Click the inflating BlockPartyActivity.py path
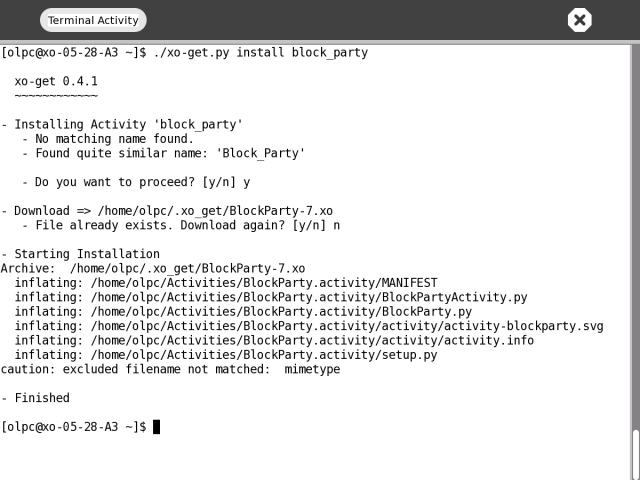This screenshot has width=640, height=480. point(309,297)
